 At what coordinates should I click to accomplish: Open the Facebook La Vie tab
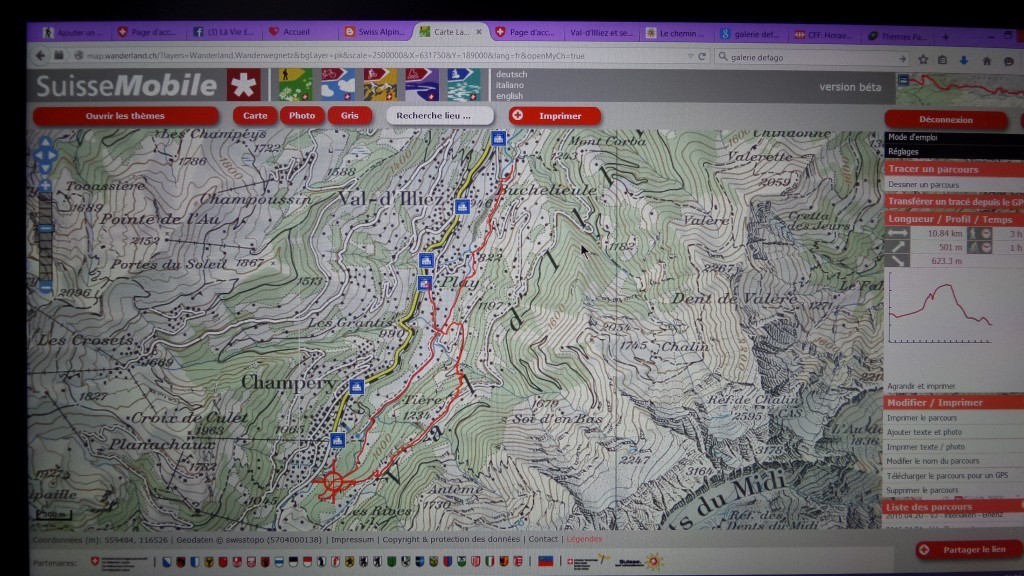[223, 31]
